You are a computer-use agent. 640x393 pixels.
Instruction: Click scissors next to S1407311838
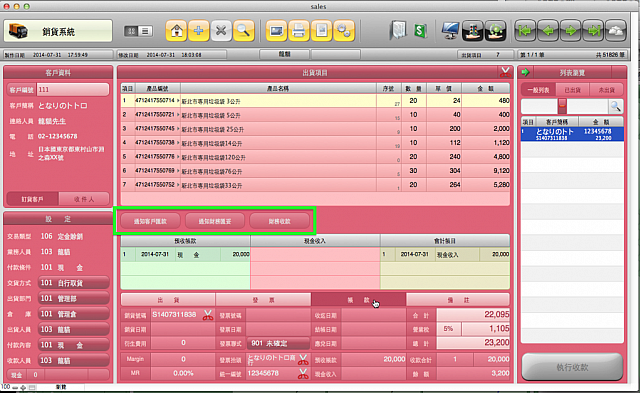point(208,315)
